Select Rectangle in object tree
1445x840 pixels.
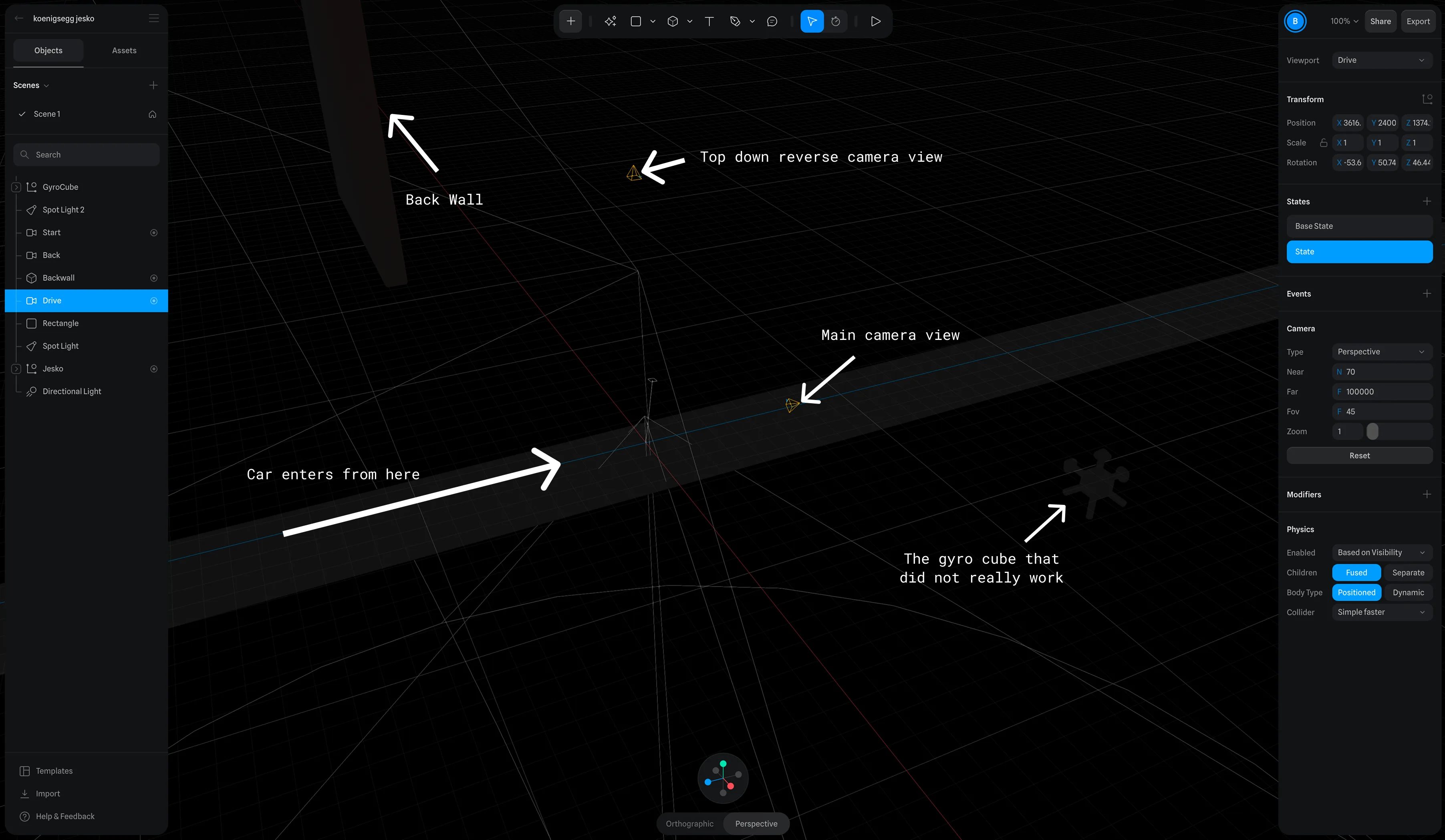click(86, 323)
